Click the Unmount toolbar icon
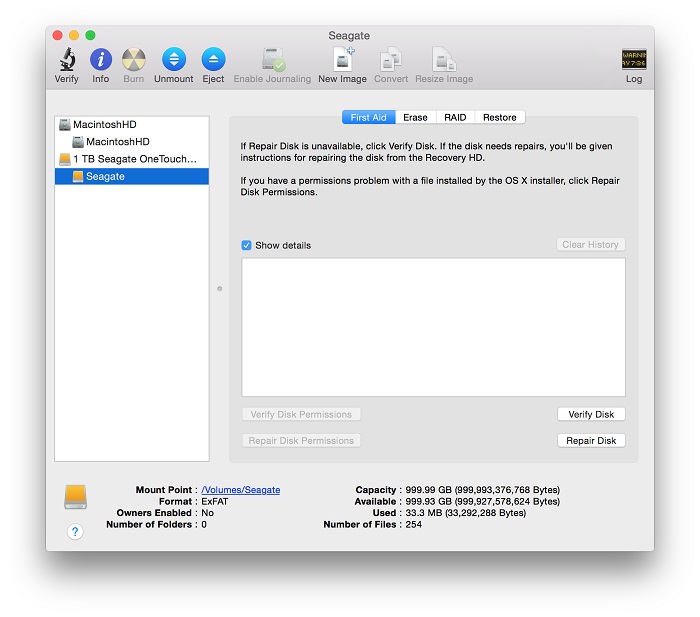 coord(174,60)
